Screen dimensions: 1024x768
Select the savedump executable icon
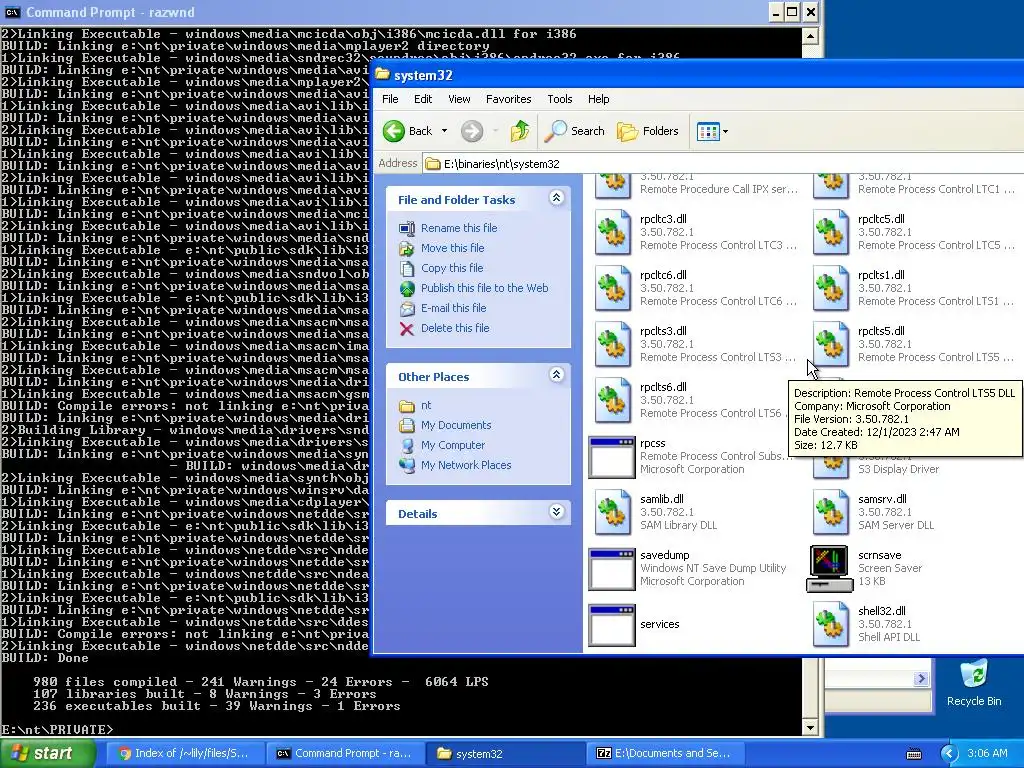click(x=612, y=569)
